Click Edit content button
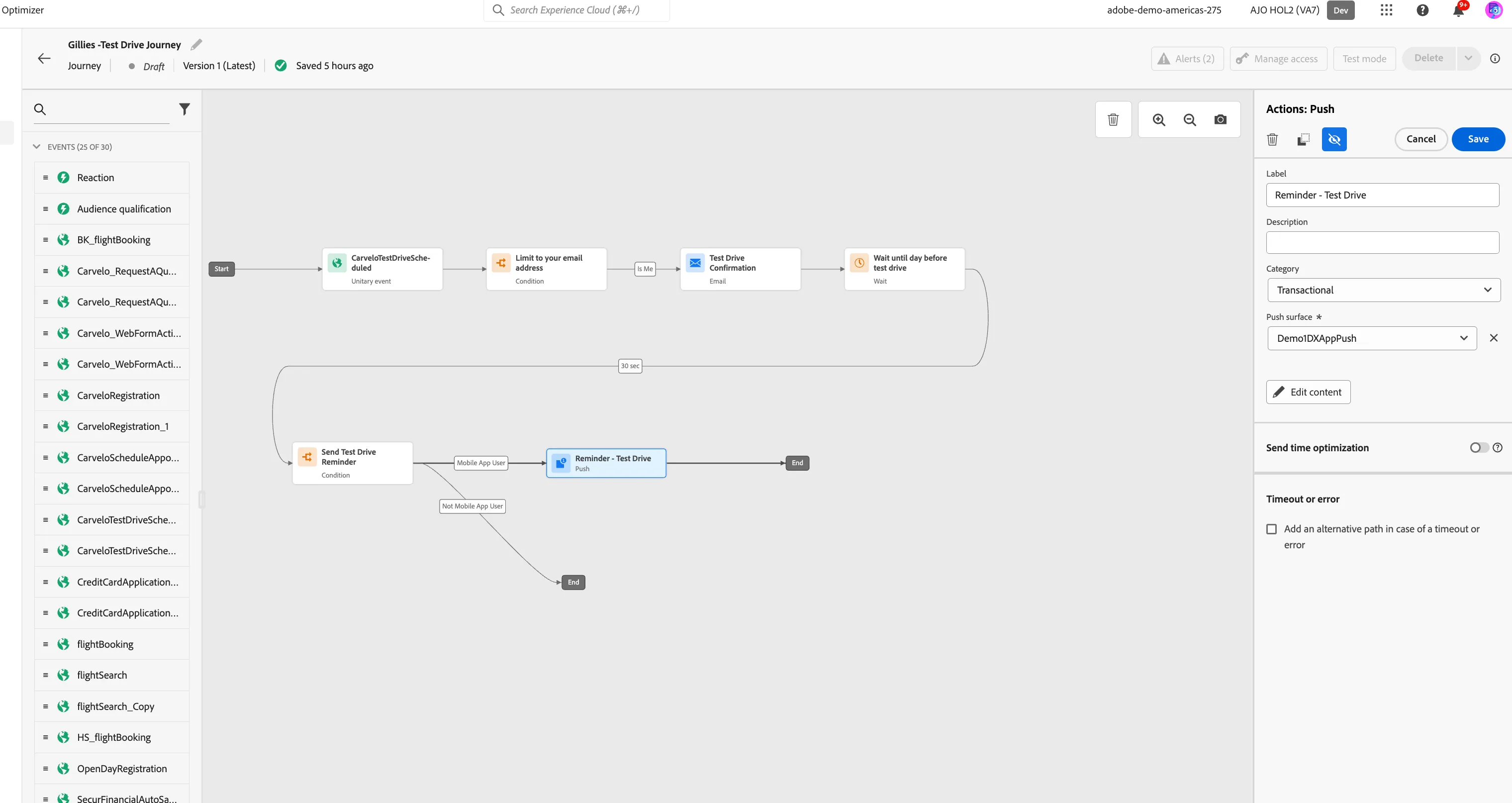 tap(1308, 392)
